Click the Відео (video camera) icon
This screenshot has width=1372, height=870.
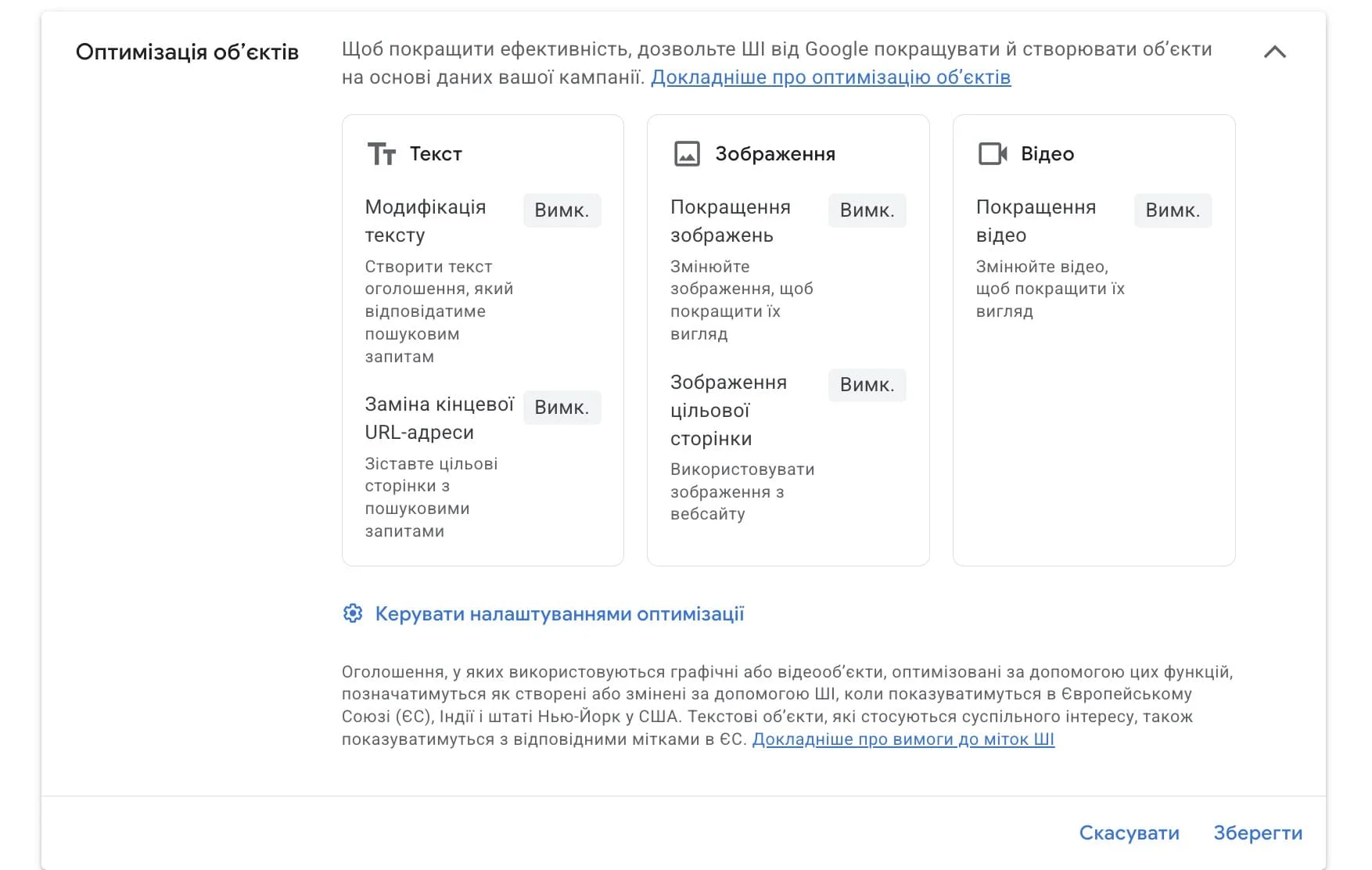pos(993,154)
